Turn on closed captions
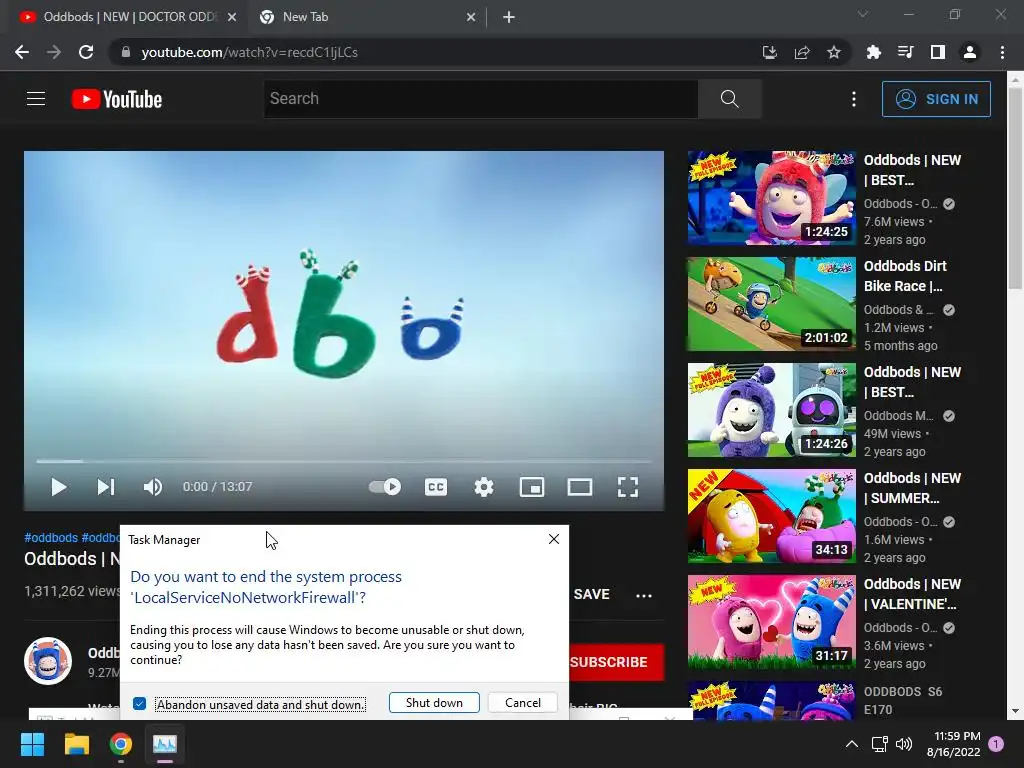This screenshot has height=768, width=1024. tap(436, 487)
